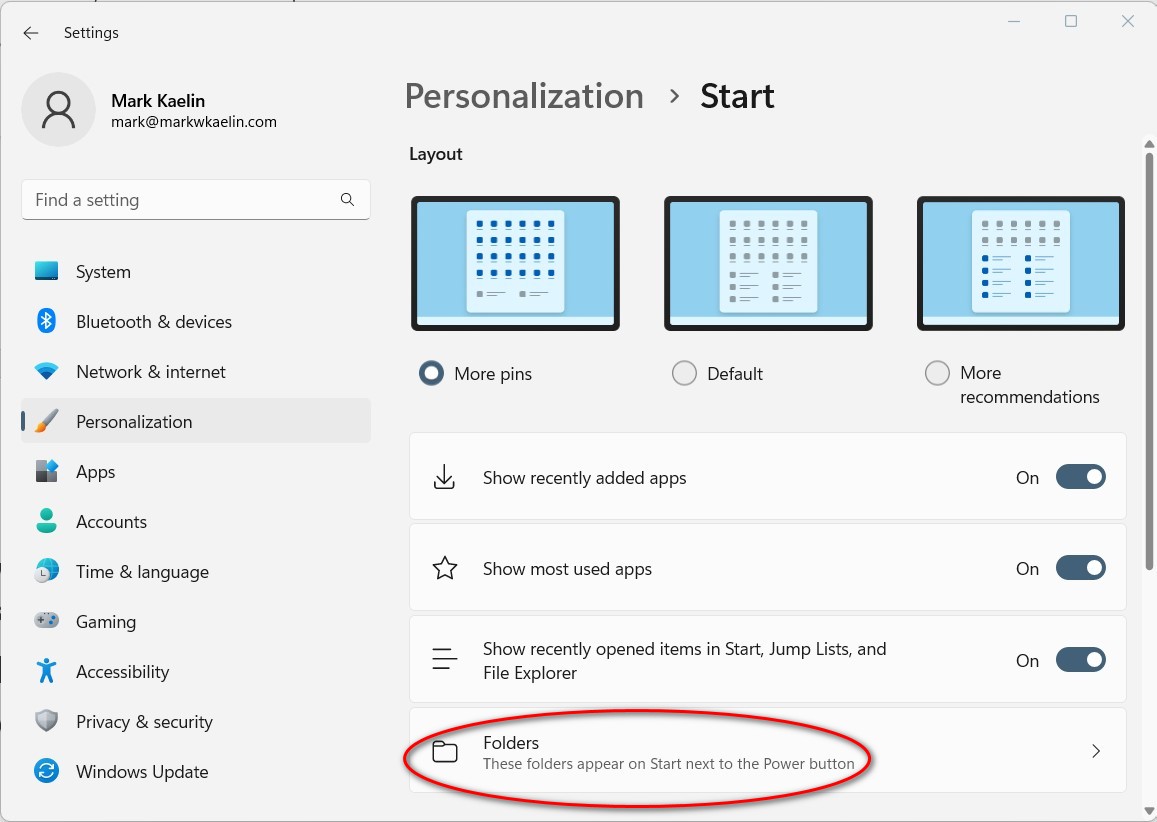Select More recommendations layout option
The width and height of the screenshot is (1157, 822).
tap(937, 372)
